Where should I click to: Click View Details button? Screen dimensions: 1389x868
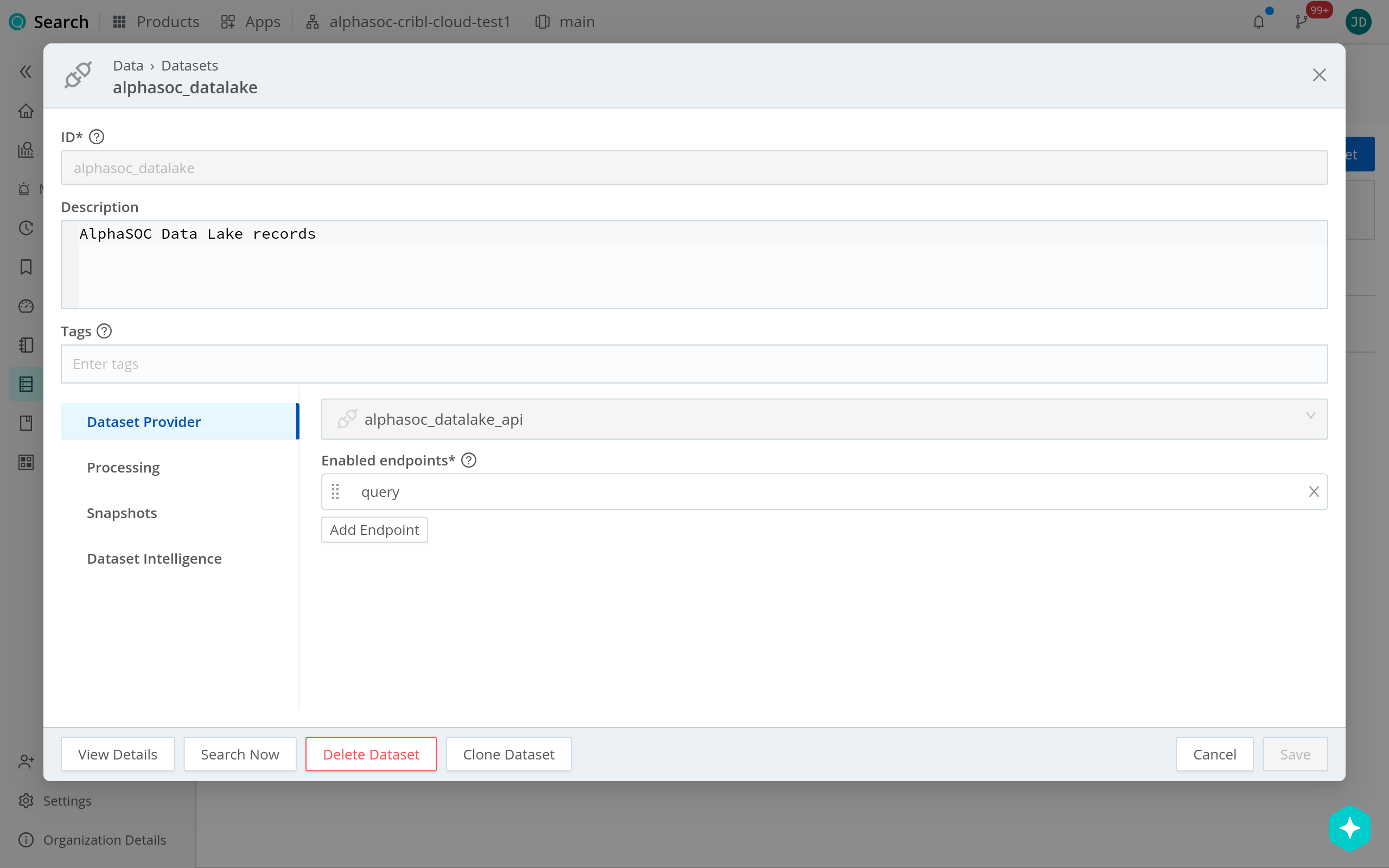[118, 754]
